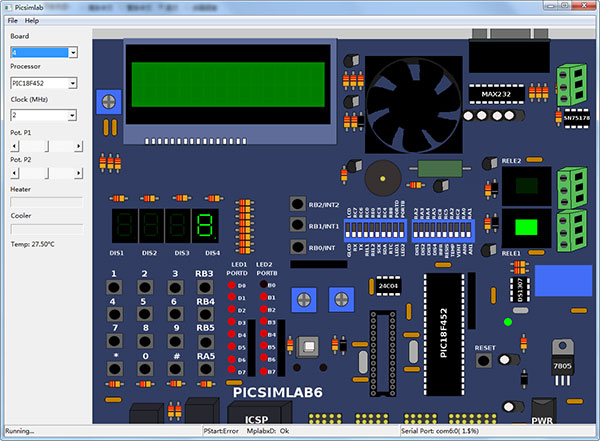Open the Clock (MHz) dropdown
This screenshot has height=441, width=600.
pos(44,115)
